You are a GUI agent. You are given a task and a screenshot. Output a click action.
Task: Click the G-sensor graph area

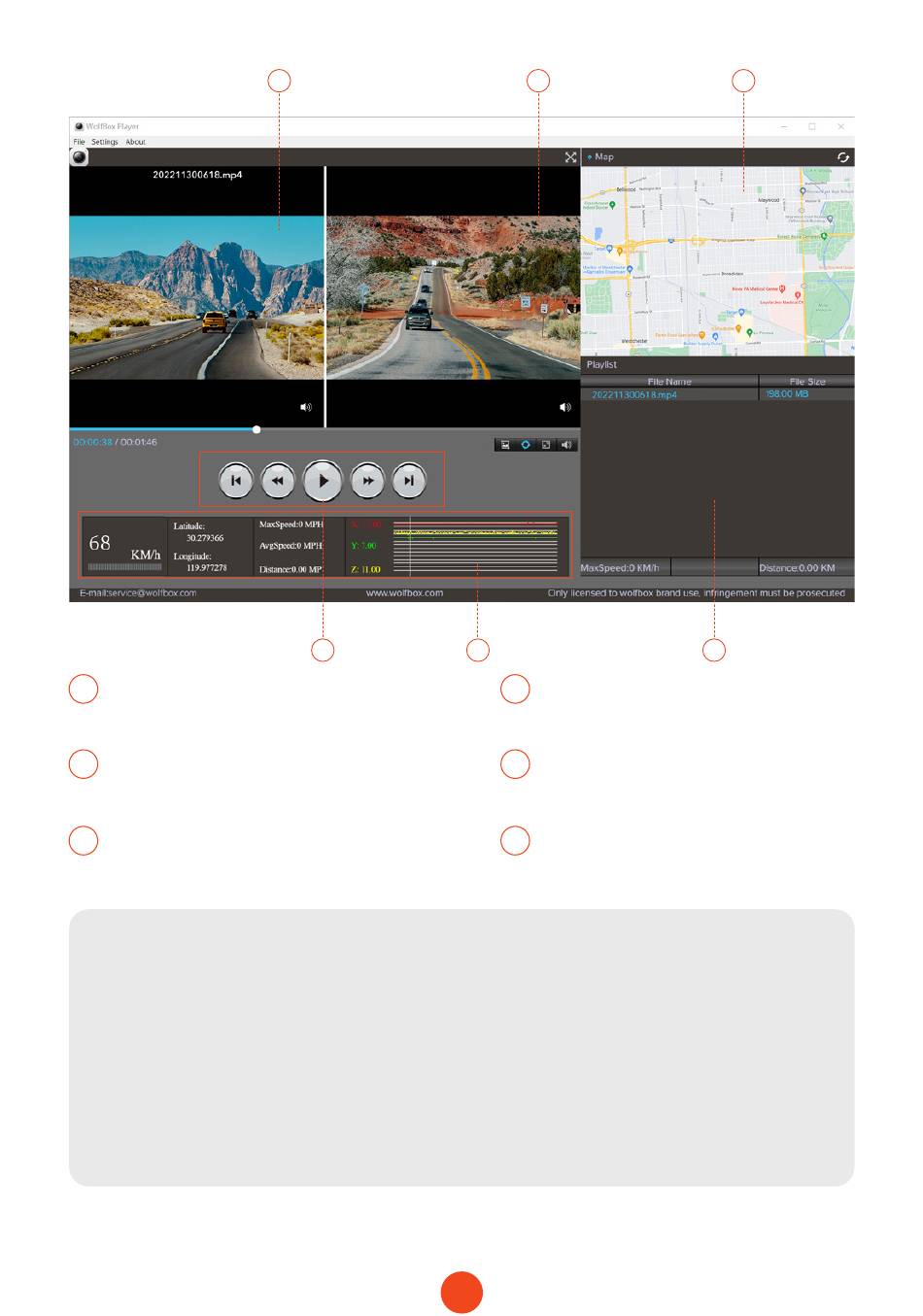click(x=475, y=547)
